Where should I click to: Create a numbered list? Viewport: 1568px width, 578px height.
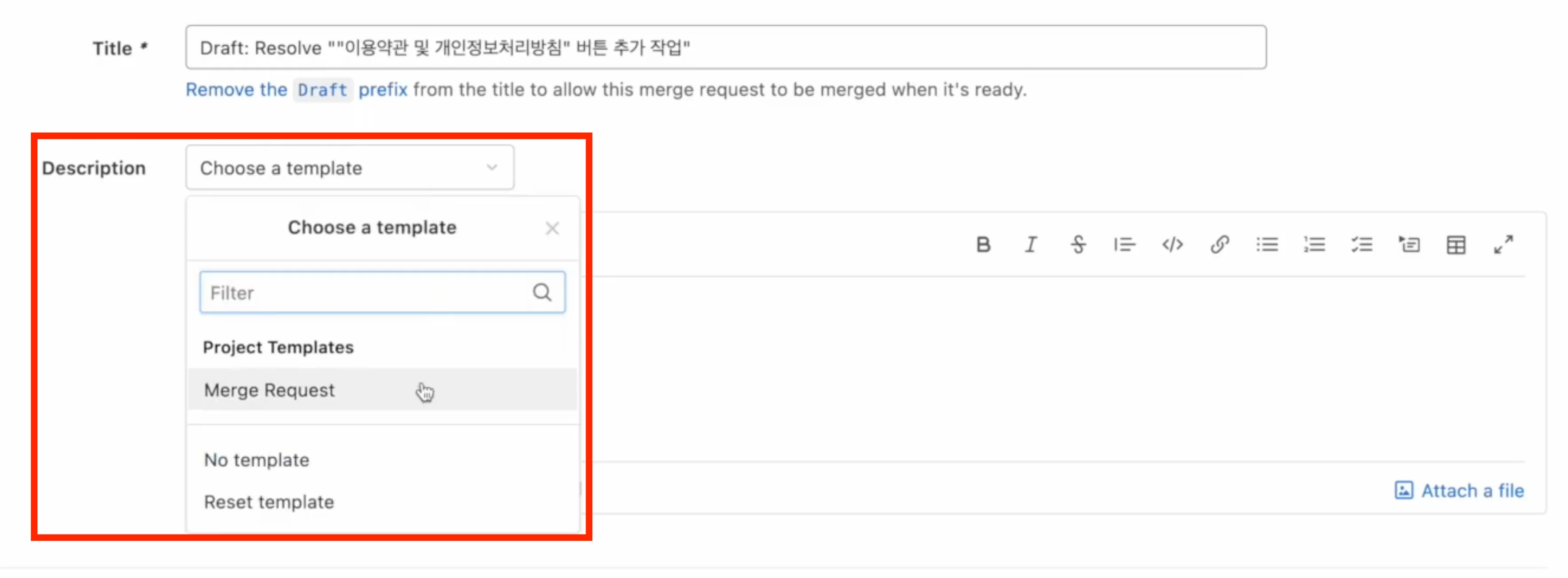click(1315, 245)
